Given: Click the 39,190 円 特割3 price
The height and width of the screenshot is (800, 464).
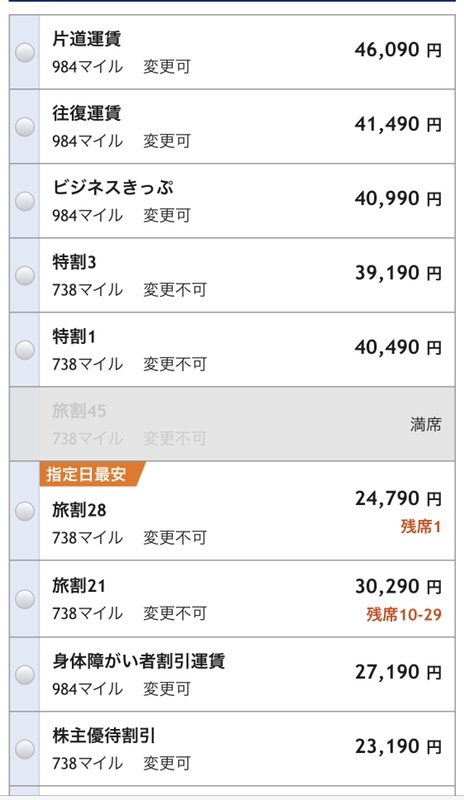Looking at the screenshot, I should pos(398,273).
